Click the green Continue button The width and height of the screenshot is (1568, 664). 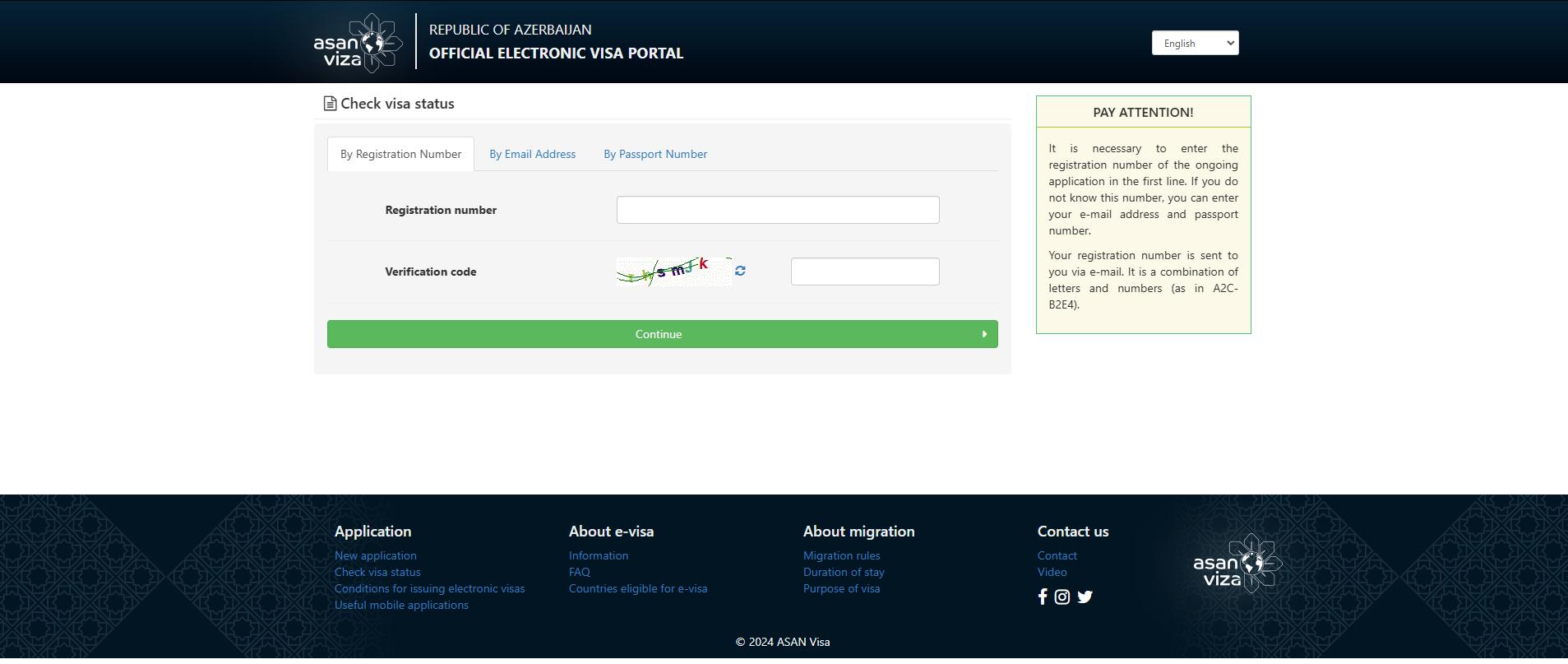tap(662, 334)
